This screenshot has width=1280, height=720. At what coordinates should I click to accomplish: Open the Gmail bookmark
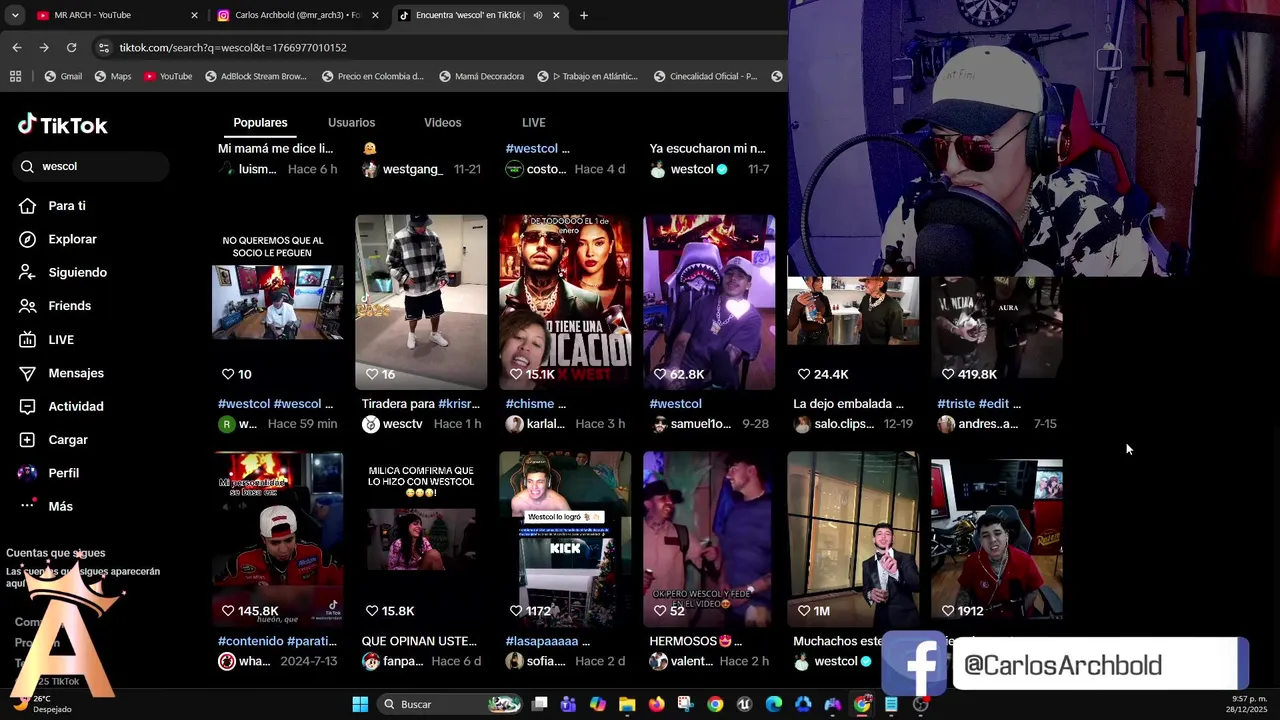(63, 76)
